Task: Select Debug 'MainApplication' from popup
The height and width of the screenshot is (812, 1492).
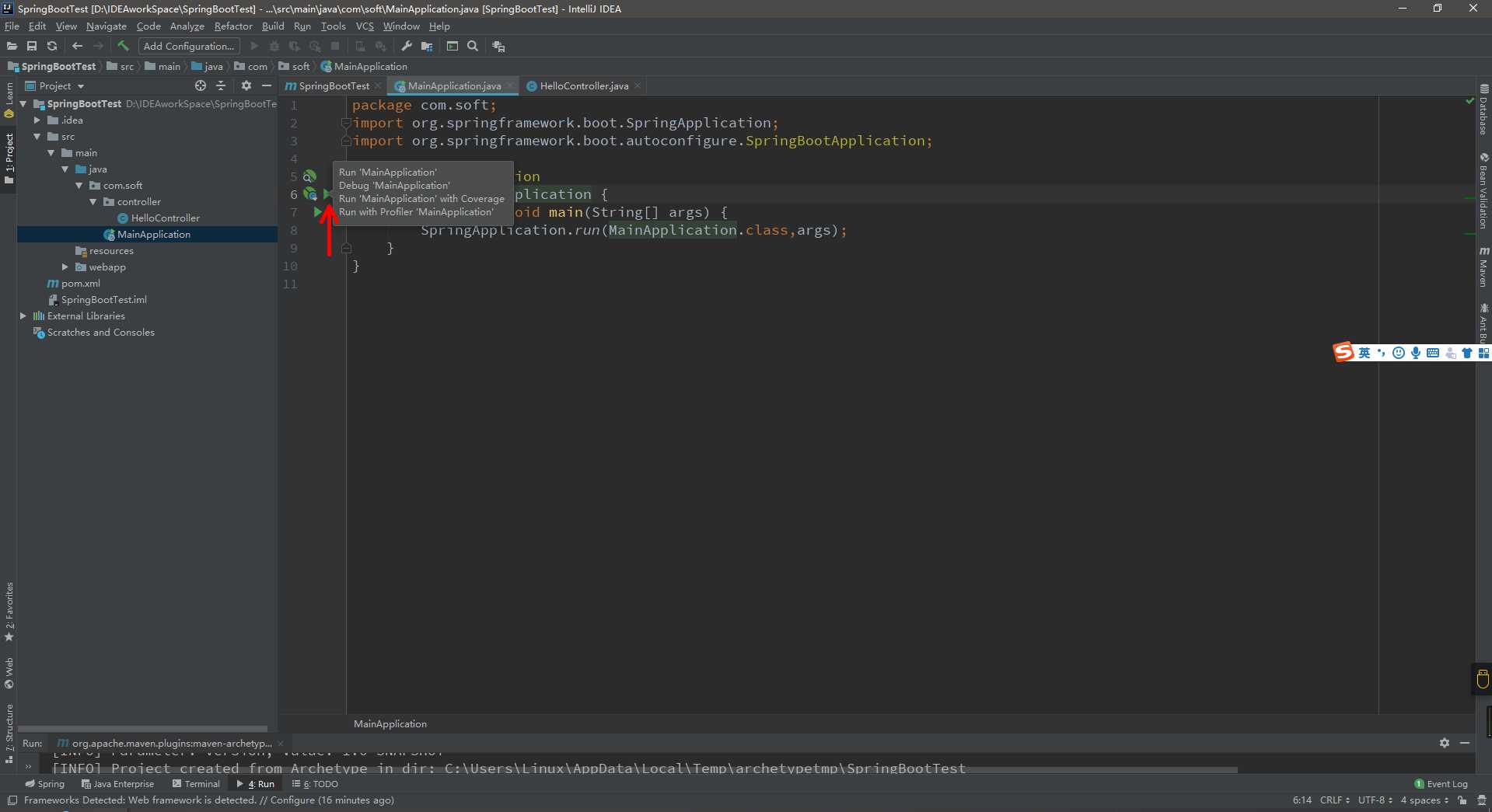Action: coord(394,186)
